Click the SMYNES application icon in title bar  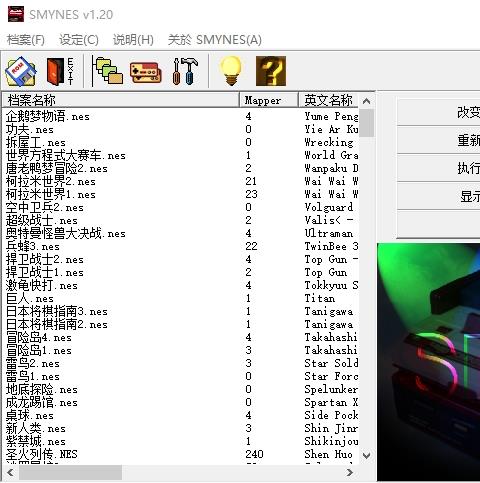16,14
